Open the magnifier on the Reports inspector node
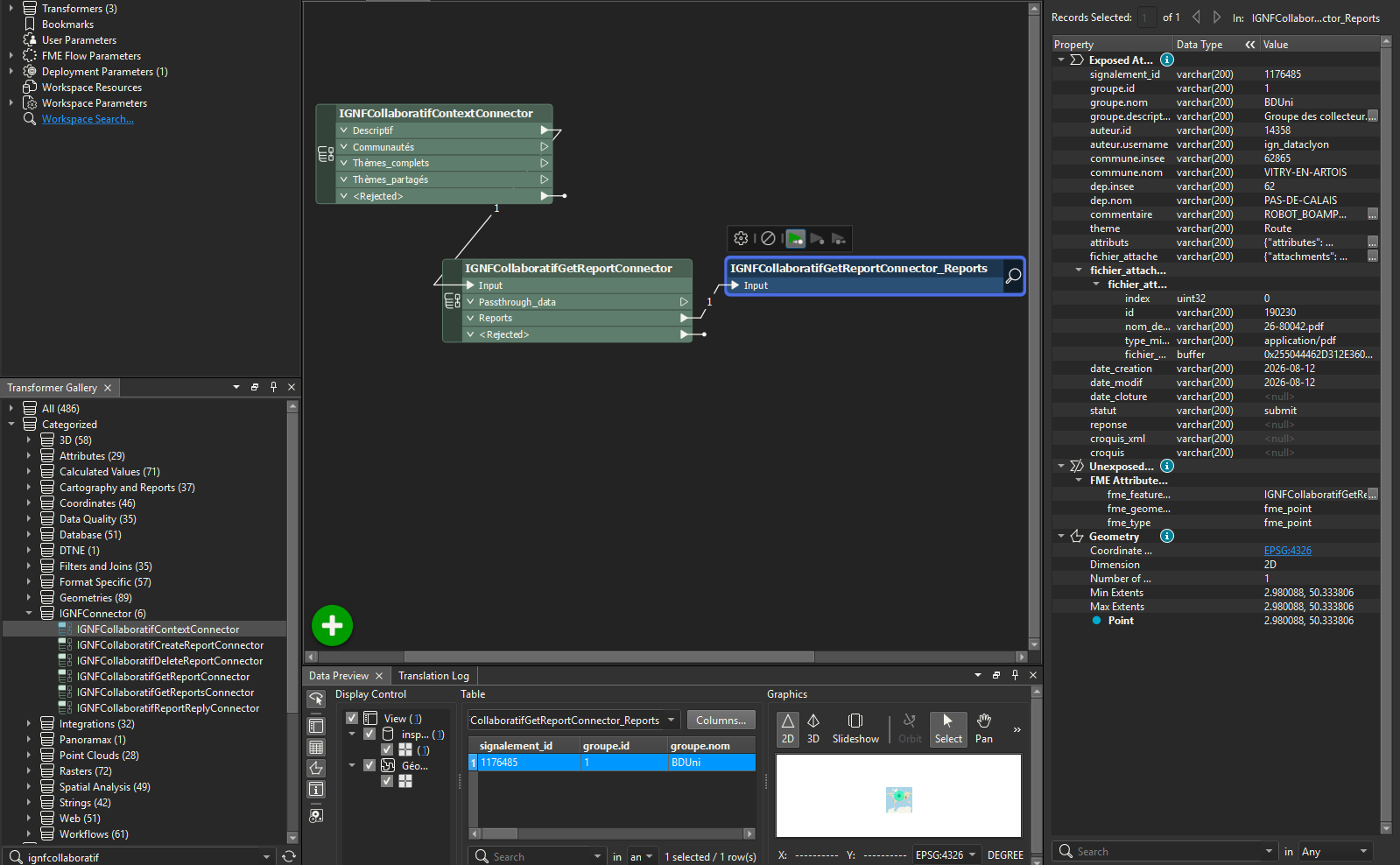Viewport: 1400px width, 865px height. (x=1013, y=277)
